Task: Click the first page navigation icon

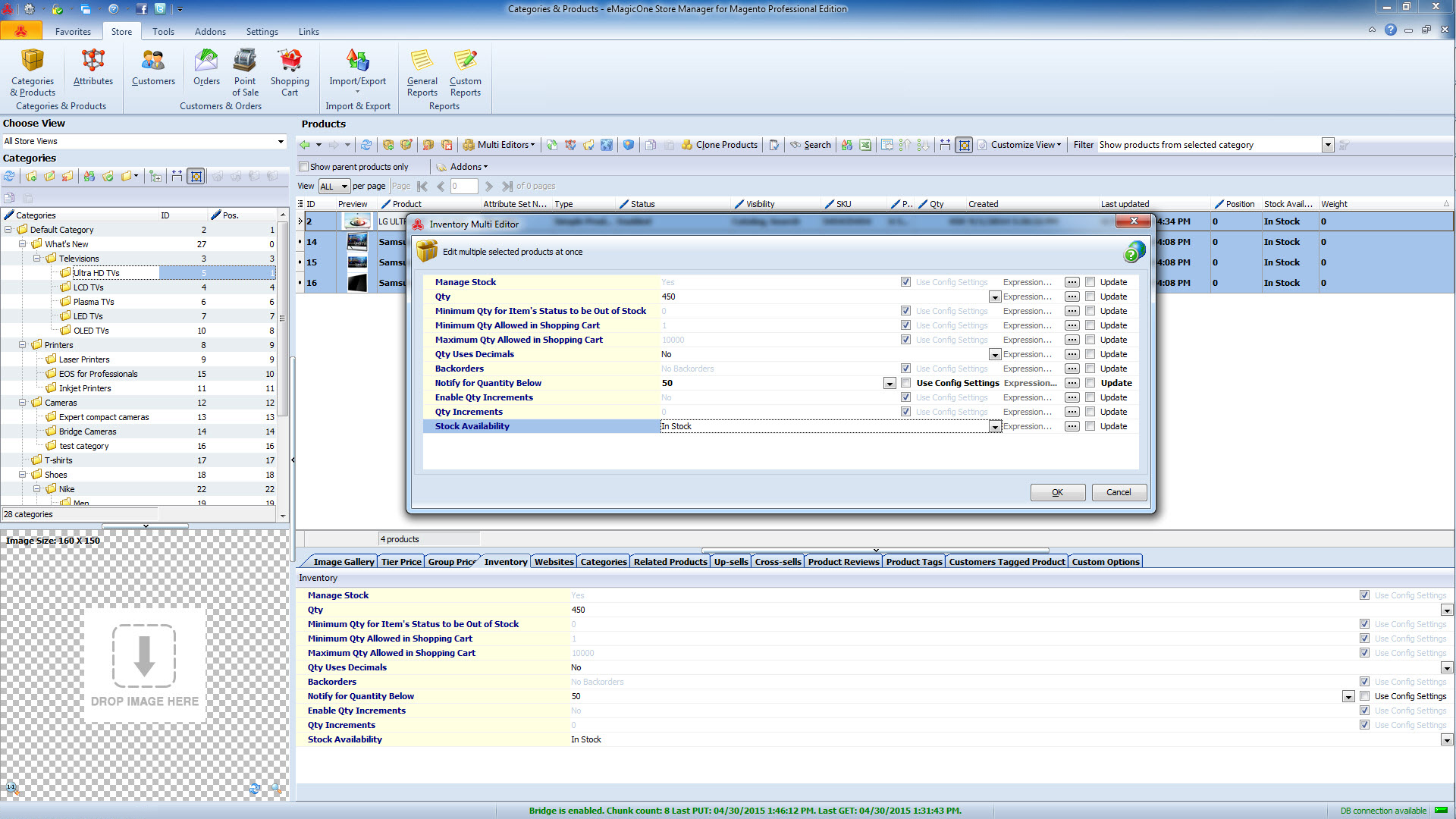Action: (422, 186)
